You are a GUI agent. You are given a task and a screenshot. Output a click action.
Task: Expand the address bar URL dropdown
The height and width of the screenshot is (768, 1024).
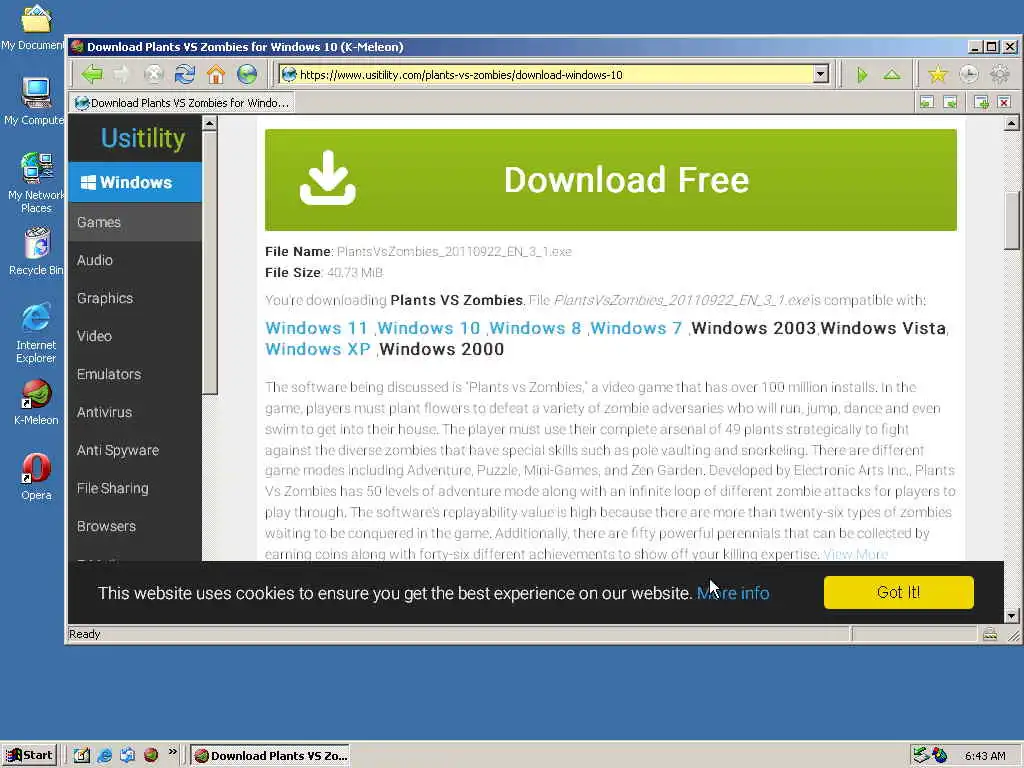[821, 74]
